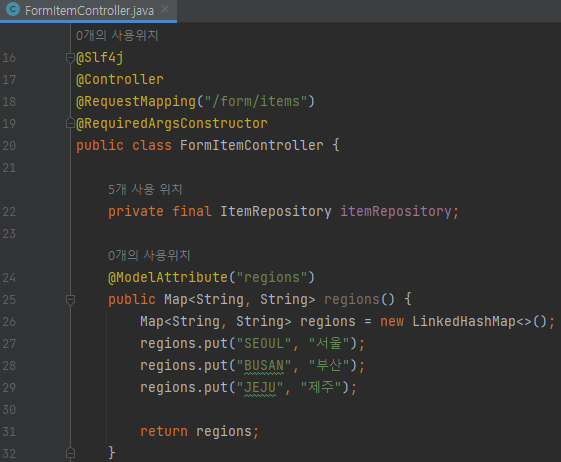Image resolution: width=561 pixels, height=462 pixels.
Task: Click the class keyword on line 20
Action: point(152,145)
